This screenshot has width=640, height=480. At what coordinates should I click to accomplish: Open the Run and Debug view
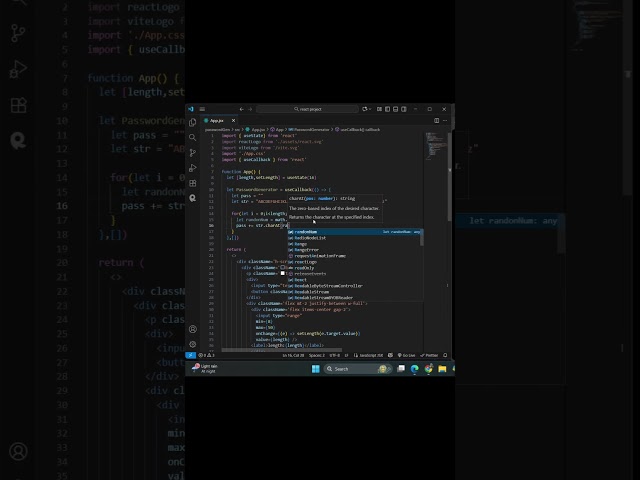[193, 168]
